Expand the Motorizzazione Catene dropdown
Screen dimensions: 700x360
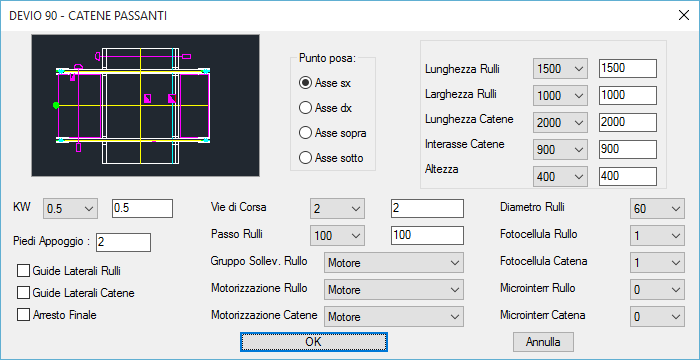click(x=394, y=317)
